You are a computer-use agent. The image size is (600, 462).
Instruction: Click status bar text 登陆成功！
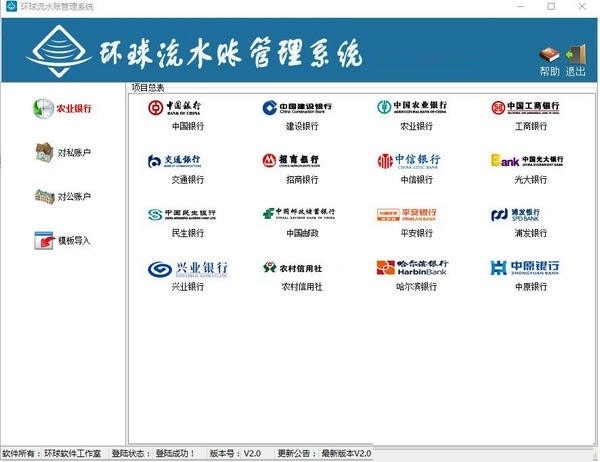176,454
